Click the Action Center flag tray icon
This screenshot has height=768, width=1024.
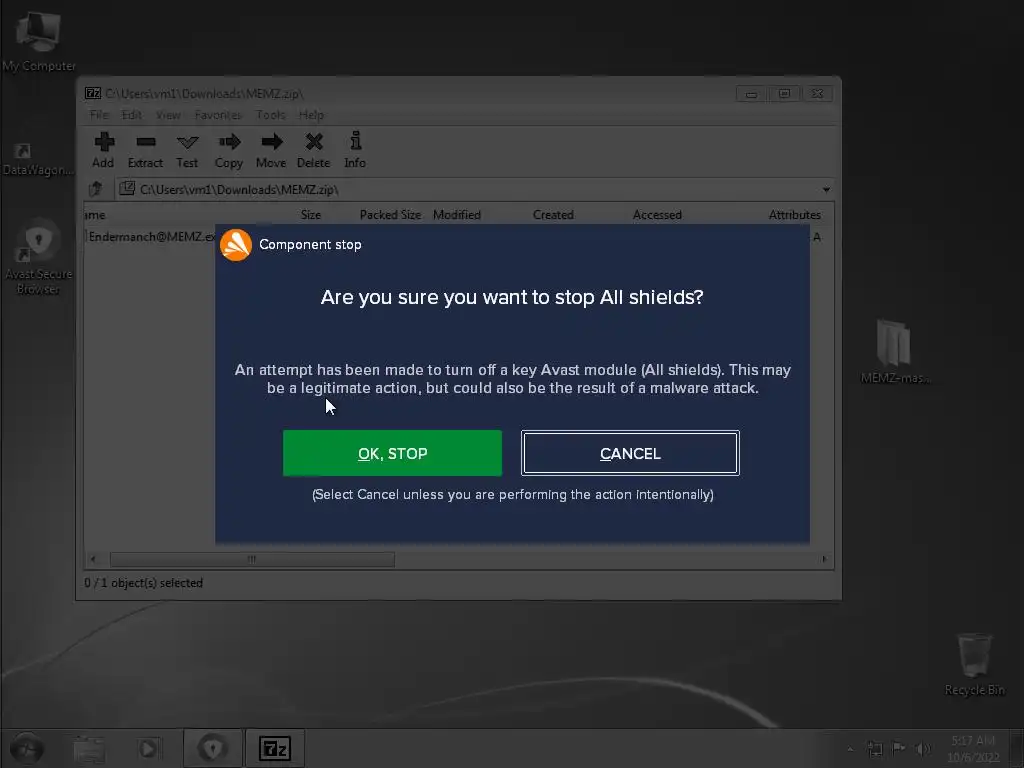(899, 748)
